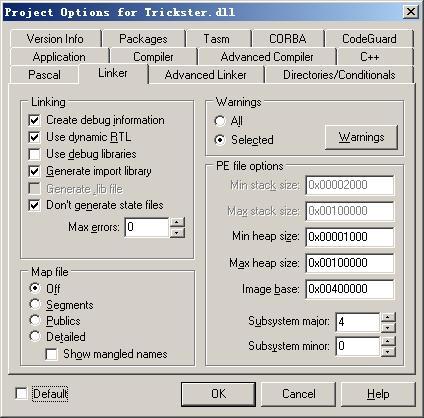Viewport: 424px width, 418px height.
Task: Uncheck Create debug information
Action: click(x=34, y=120)
